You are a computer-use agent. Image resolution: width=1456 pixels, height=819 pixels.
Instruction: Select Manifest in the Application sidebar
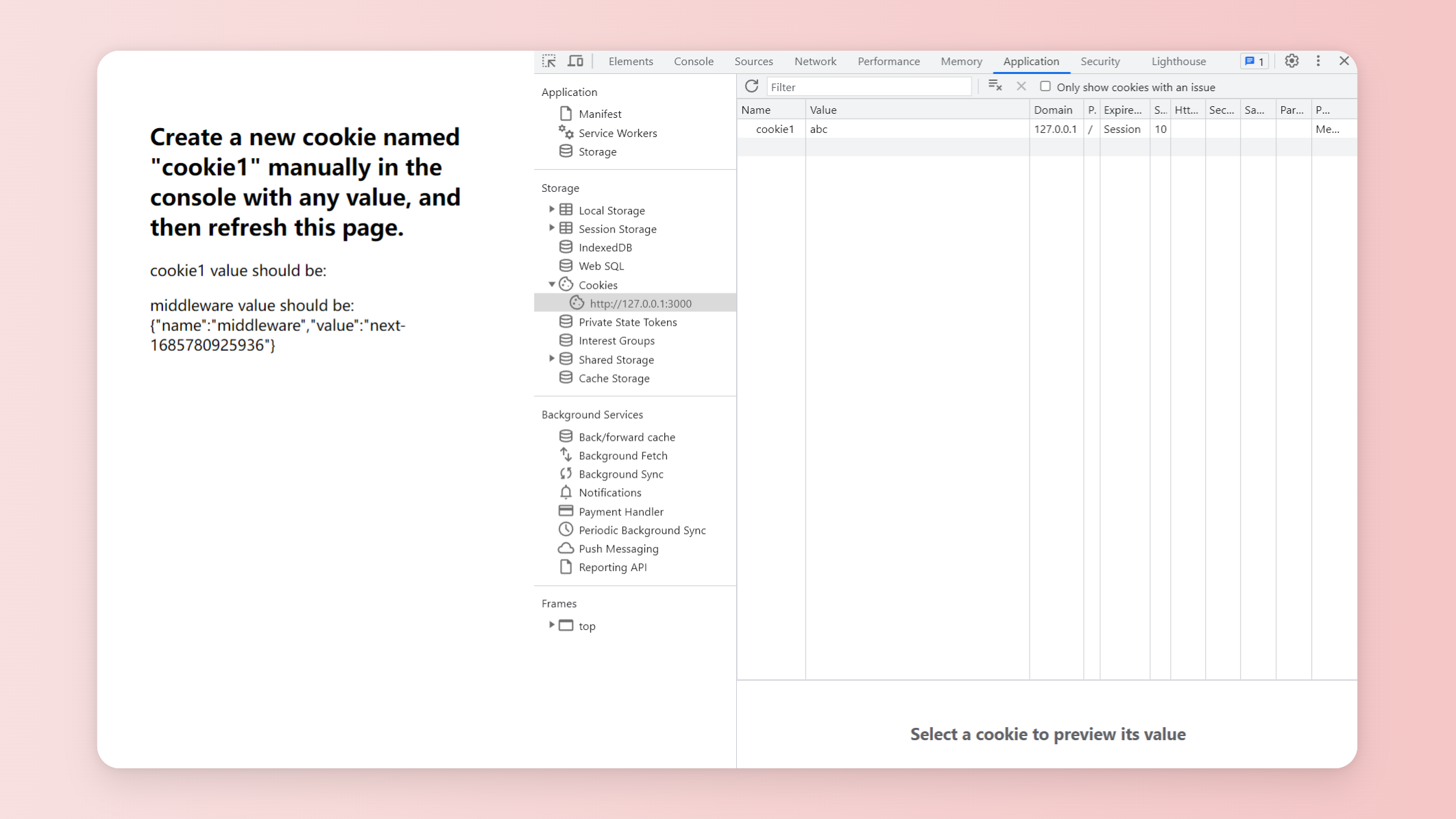pos(600,114)
